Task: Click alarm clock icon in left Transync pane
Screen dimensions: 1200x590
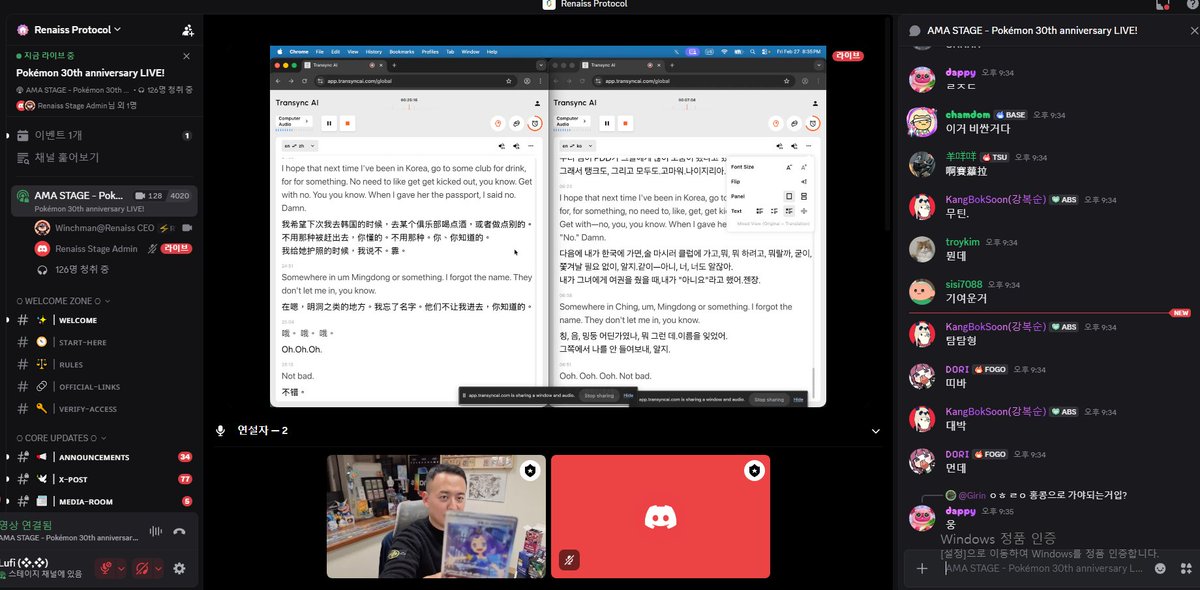Action: 535,124
